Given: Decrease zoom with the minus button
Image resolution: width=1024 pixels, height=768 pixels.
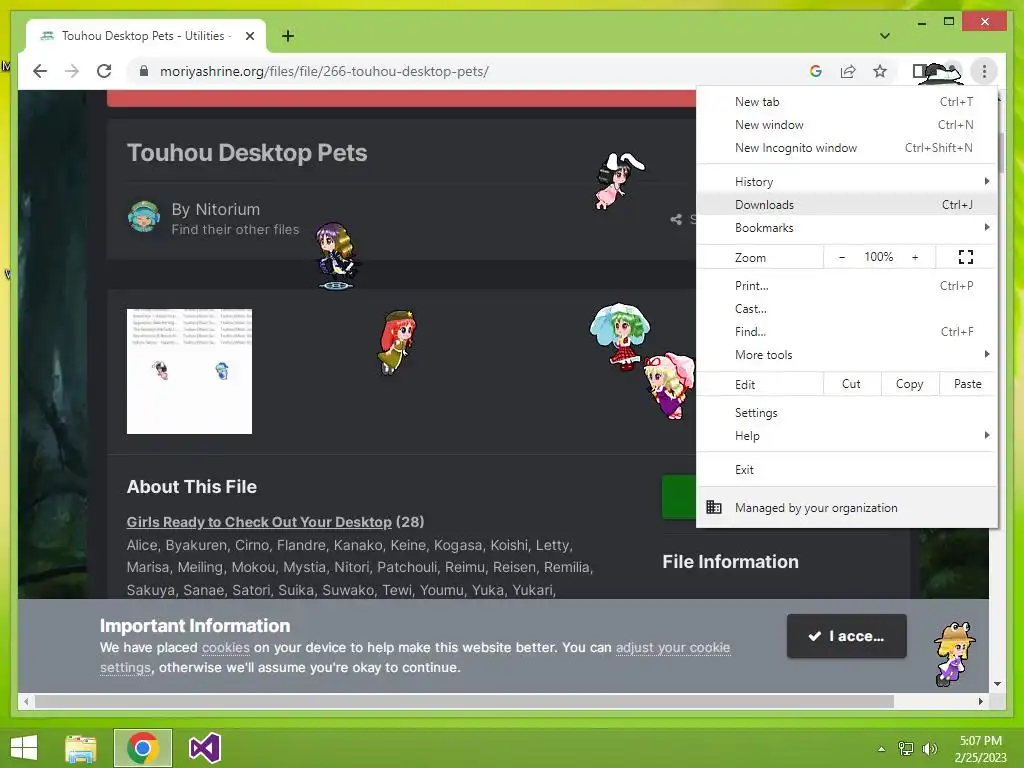Looking at the screenshot, I should [842, 257].
